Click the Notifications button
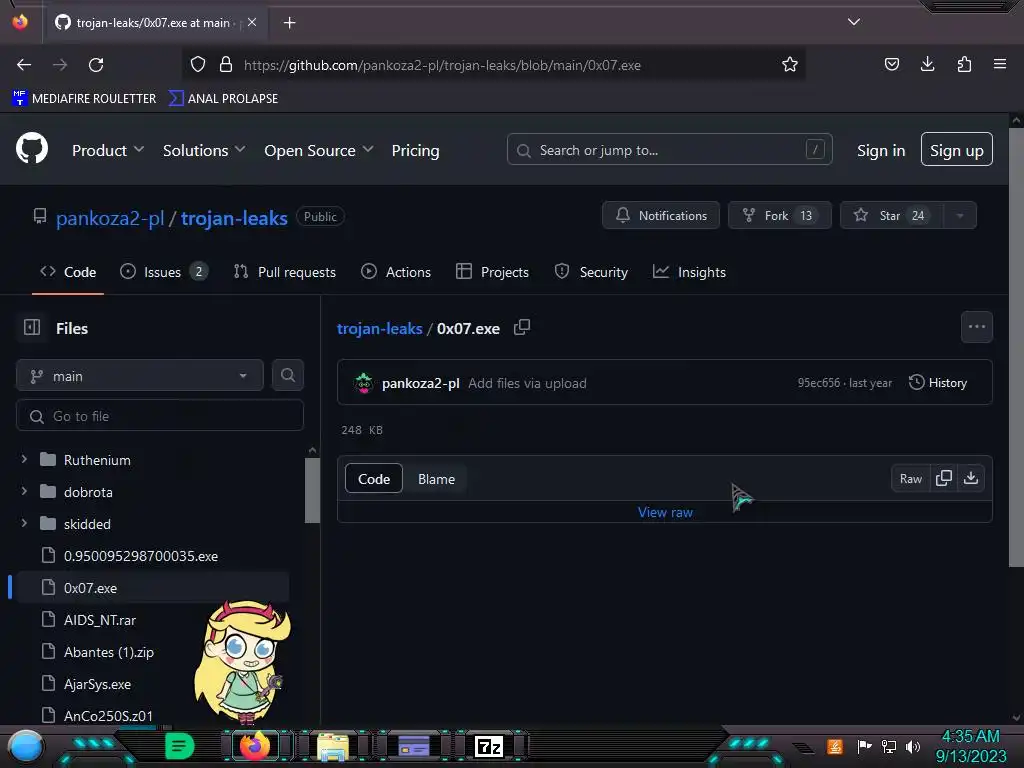The width and height of the screenshot is (1024, 768). [x=661, y=216]
